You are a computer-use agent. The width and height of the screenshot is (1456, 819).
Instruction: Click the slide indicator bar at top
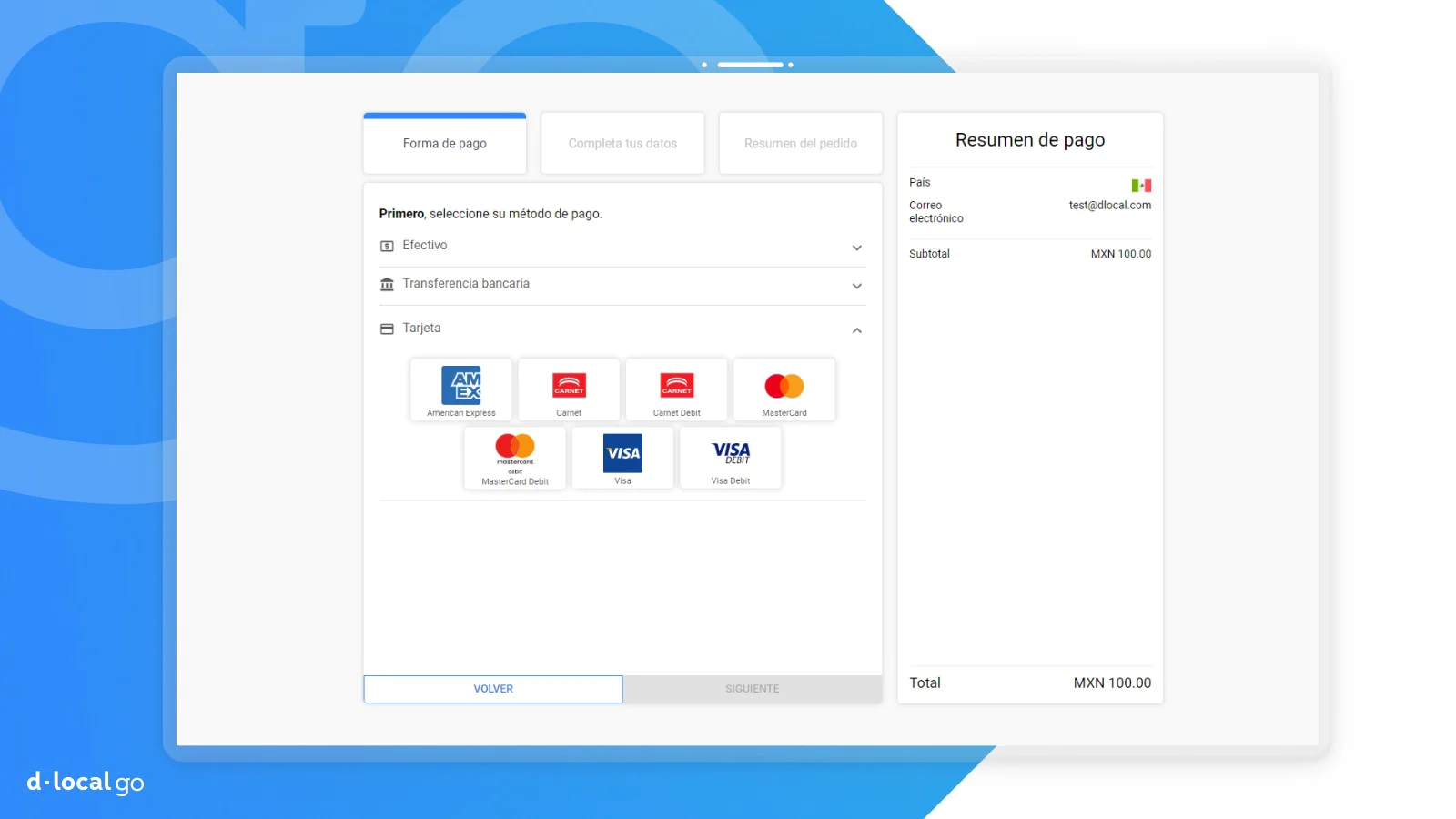click(x=750, y=65)
